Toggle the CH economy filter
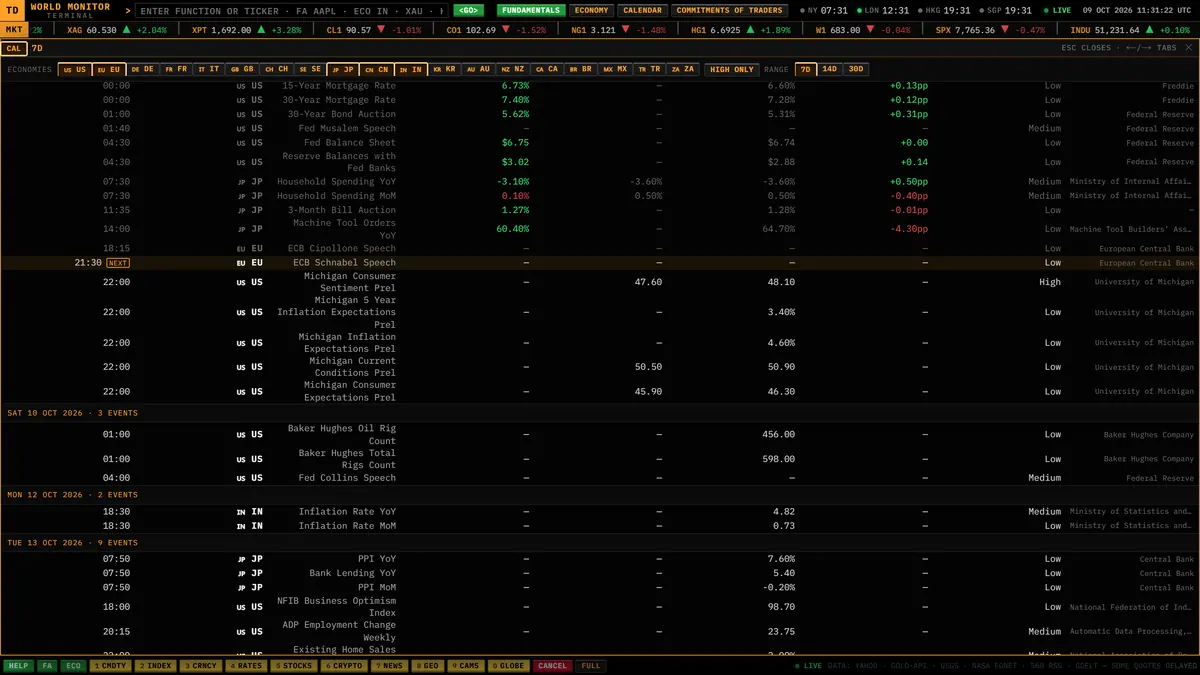 point(276,70)
